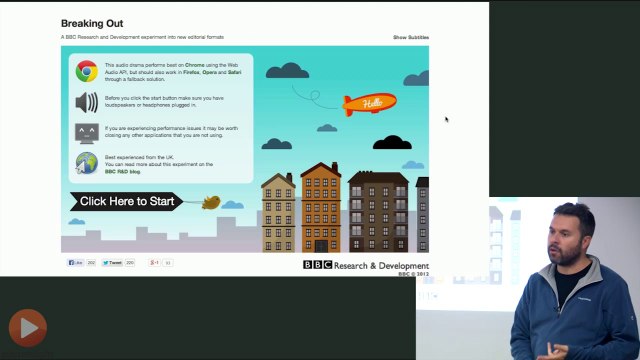
Task: Open the BBC R&D blog link
Action: (x=122, y=172)
